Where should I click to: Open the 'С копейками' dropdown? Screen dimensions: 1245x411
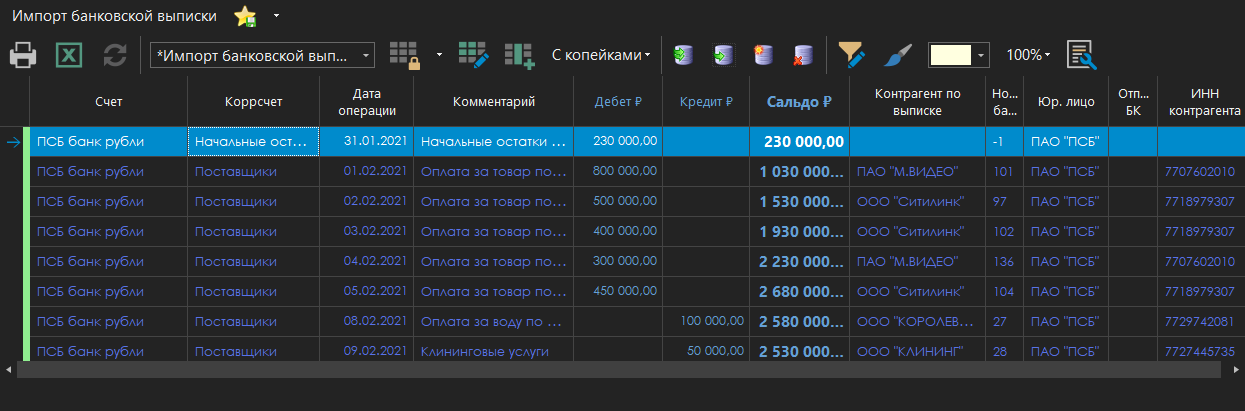[x=601, y=55]
